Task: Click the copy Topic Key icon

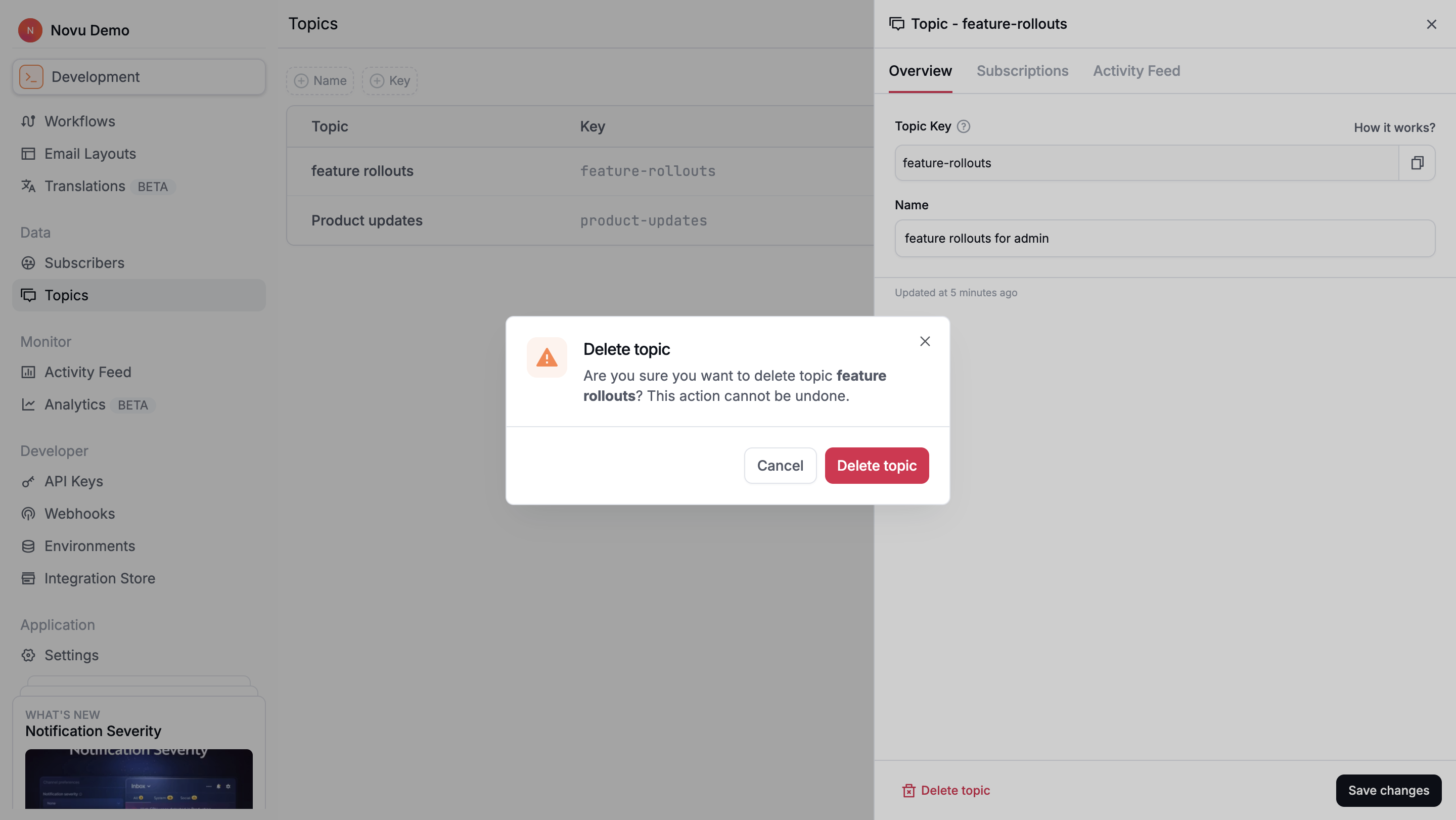Action: 1417,163
